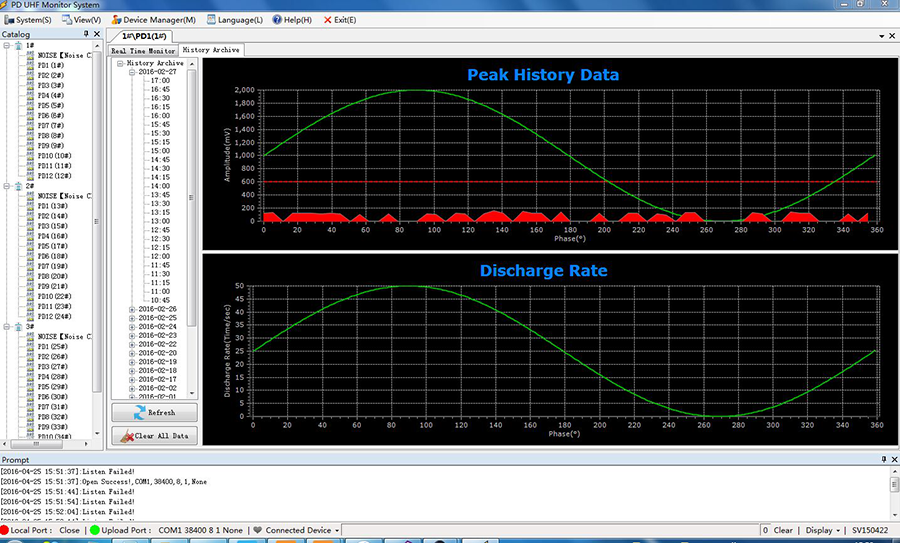Select the 15:30 history time entry
The width and height of the screenshot is (900, 543).
[159, 133]
